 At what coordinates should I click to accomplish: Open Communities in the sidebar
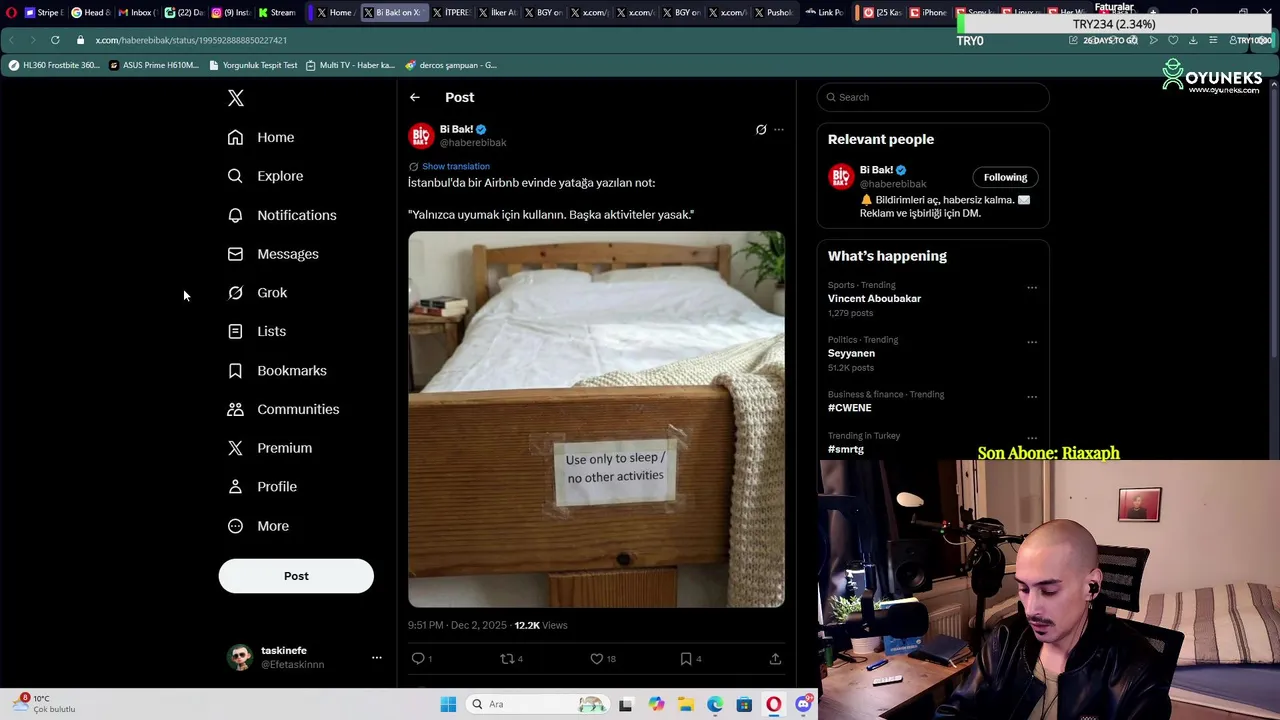point(283,409)
